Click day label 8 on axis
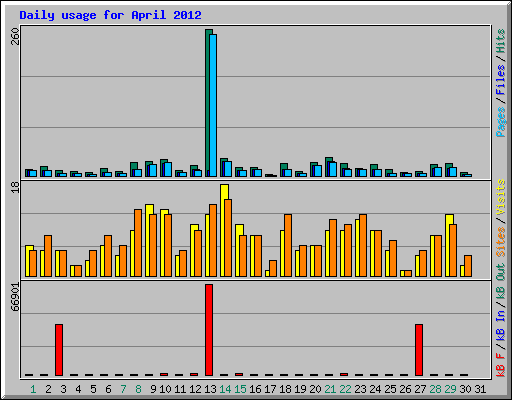This screenshot has height=400, width=512. pos(138,389)
